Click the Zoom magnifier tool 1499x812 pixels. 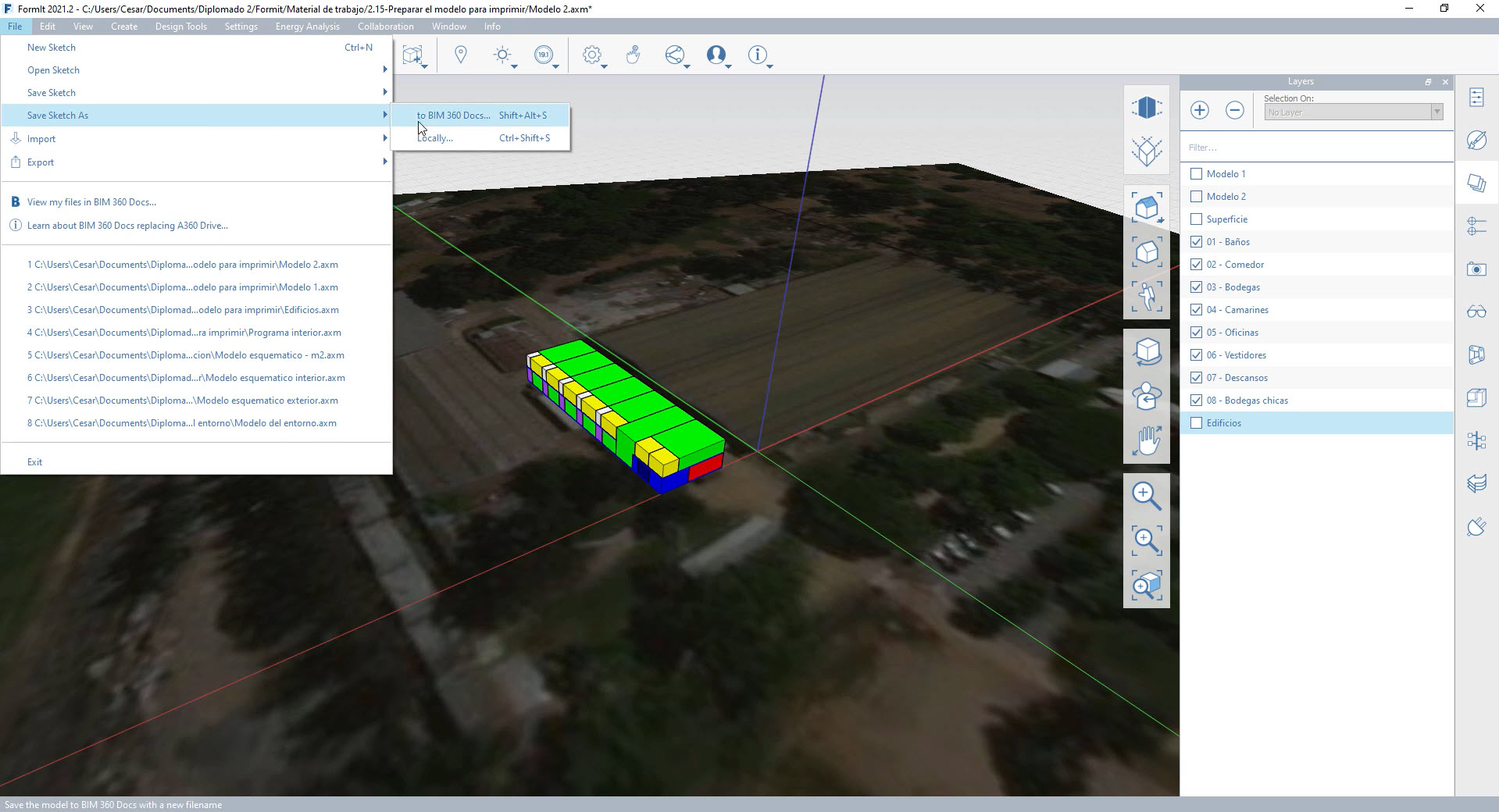coord(1146,495)
